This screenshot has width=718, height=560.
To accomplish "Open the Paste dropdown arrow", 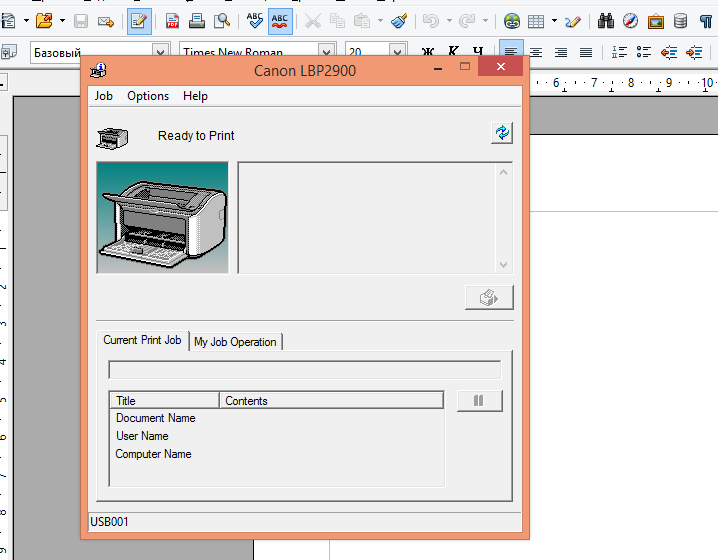I will click(380, 21).
